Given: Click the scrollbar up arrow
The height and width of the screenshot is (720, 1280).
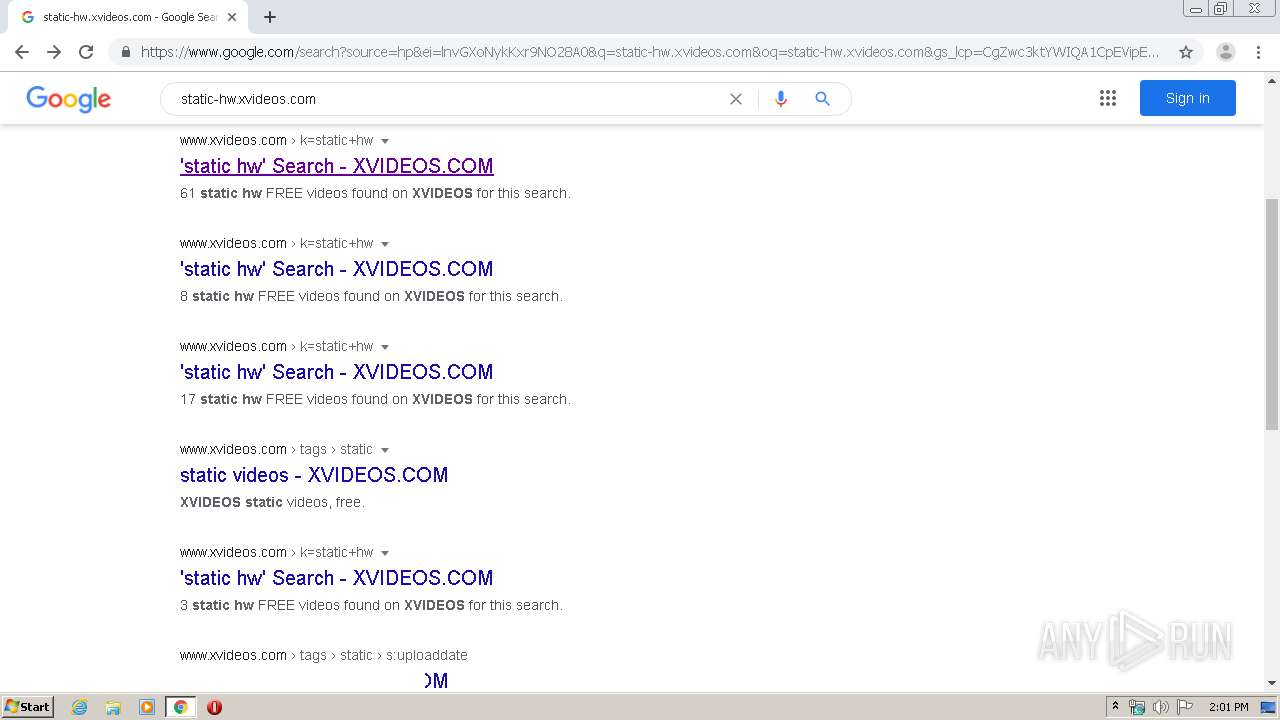Looking at the screenshot, I should 1272,79.
